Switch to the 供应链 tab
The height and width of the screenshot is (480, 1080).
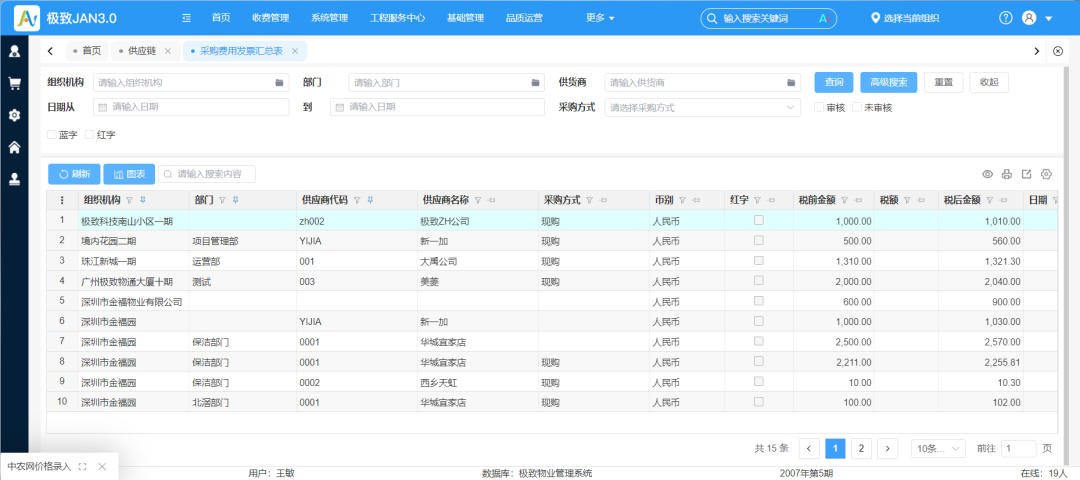(x=141, y=51)
